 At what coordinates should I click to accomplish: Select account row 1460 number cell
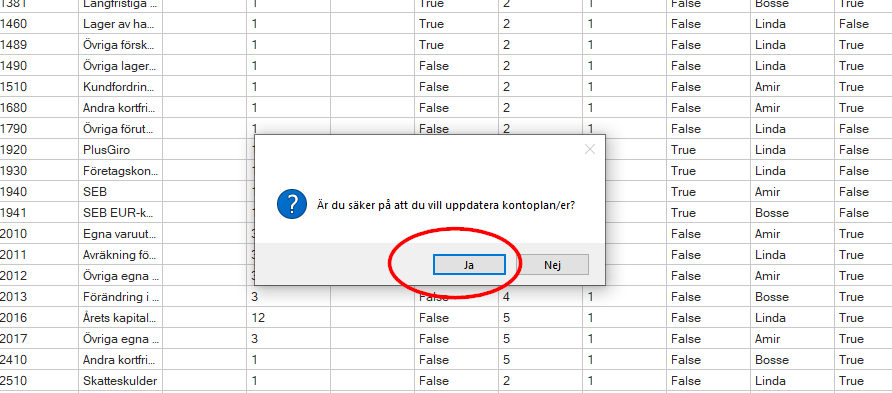39,24
